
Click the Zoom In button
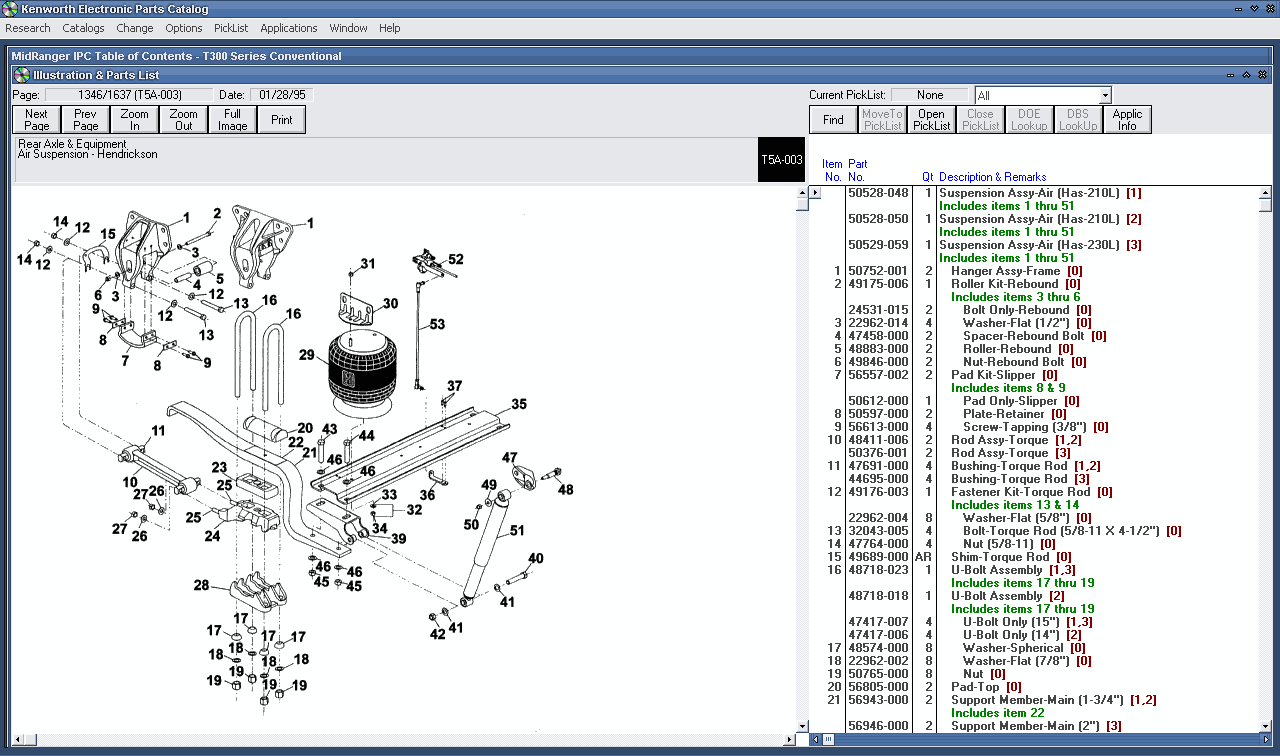pos(134,120)
